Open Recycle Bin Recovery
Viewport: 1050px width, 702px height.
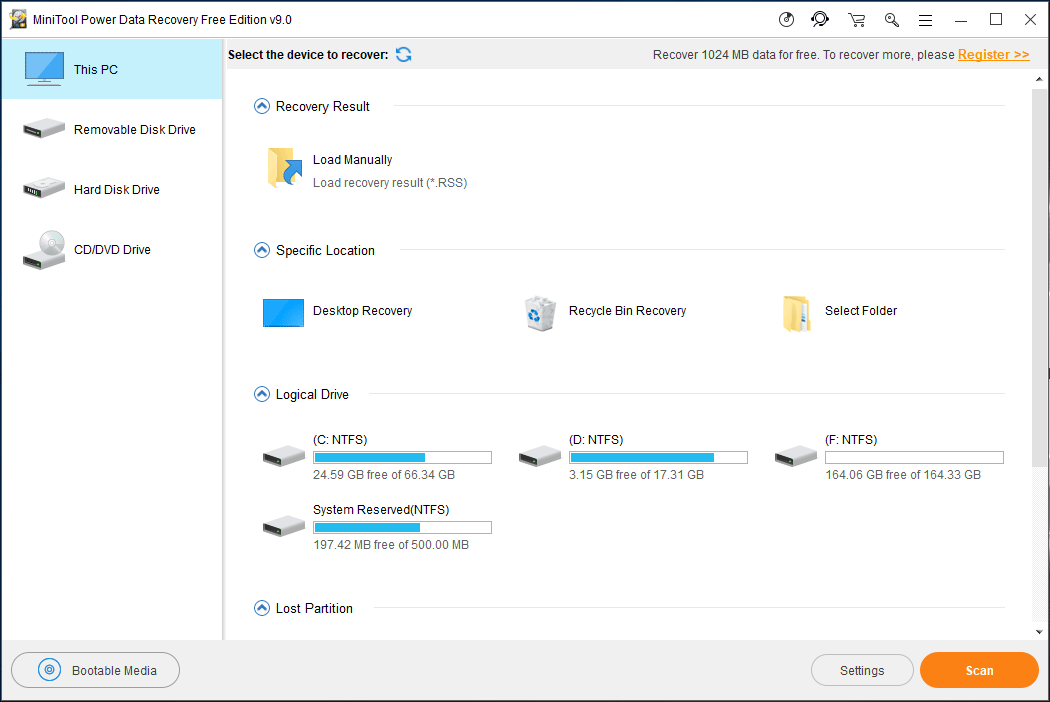(x=540, y=312)
